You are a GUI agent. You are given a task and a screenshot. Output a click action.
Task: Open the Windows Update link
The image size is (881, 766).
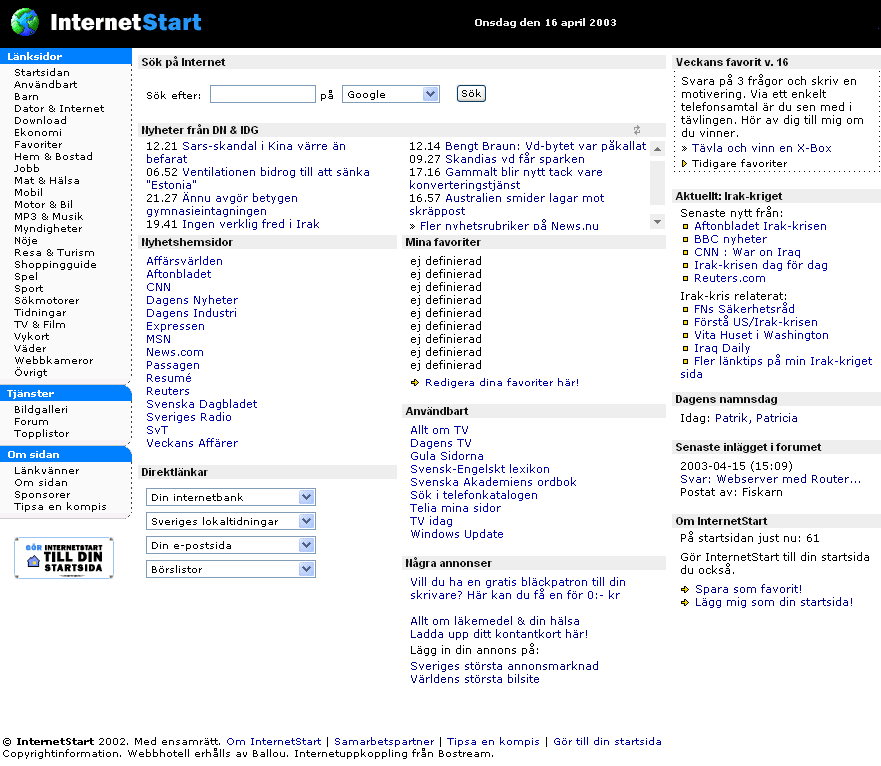457,534
